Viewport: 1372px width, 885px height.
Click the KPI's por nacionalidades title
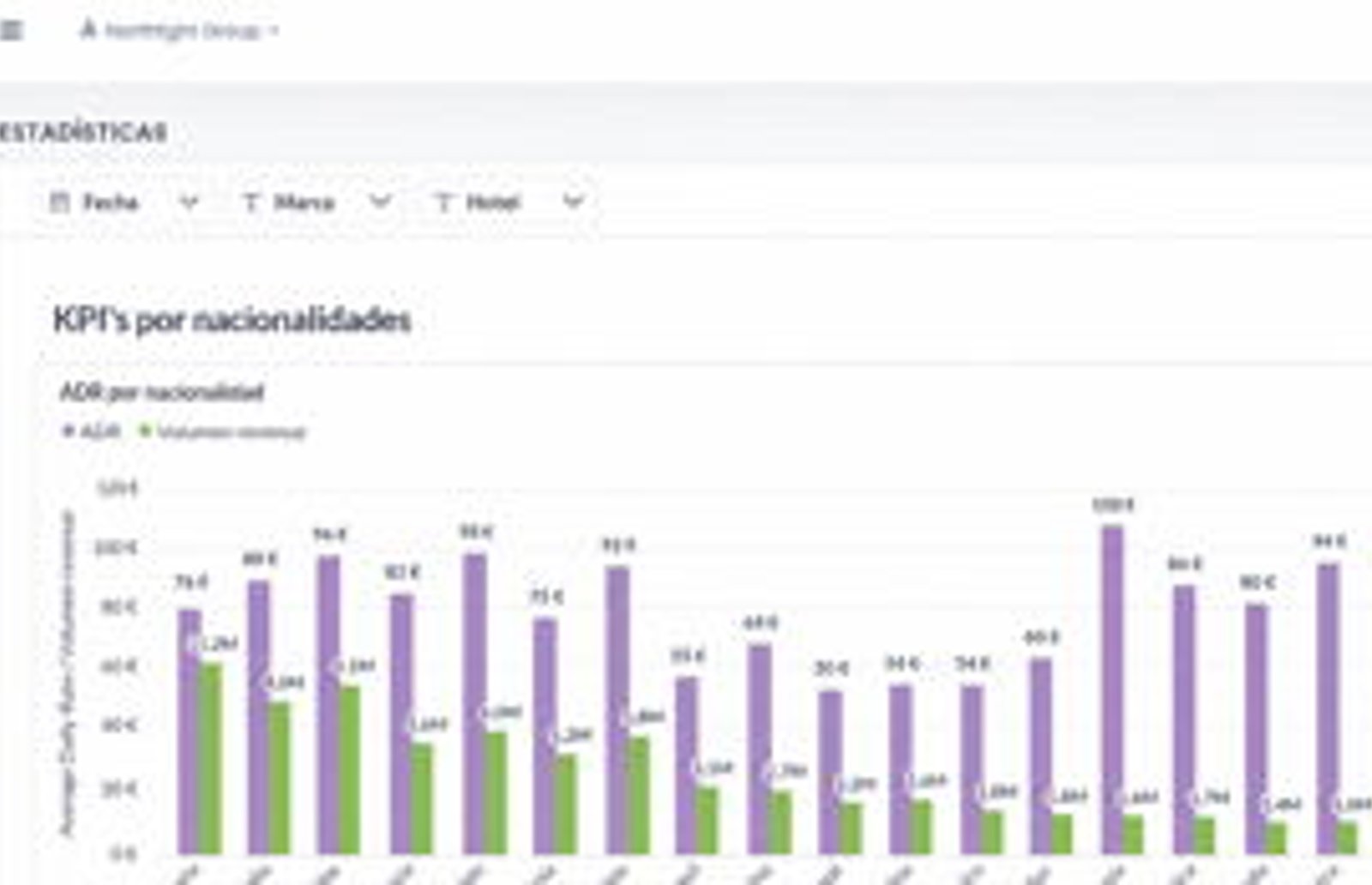click(232, 320)
